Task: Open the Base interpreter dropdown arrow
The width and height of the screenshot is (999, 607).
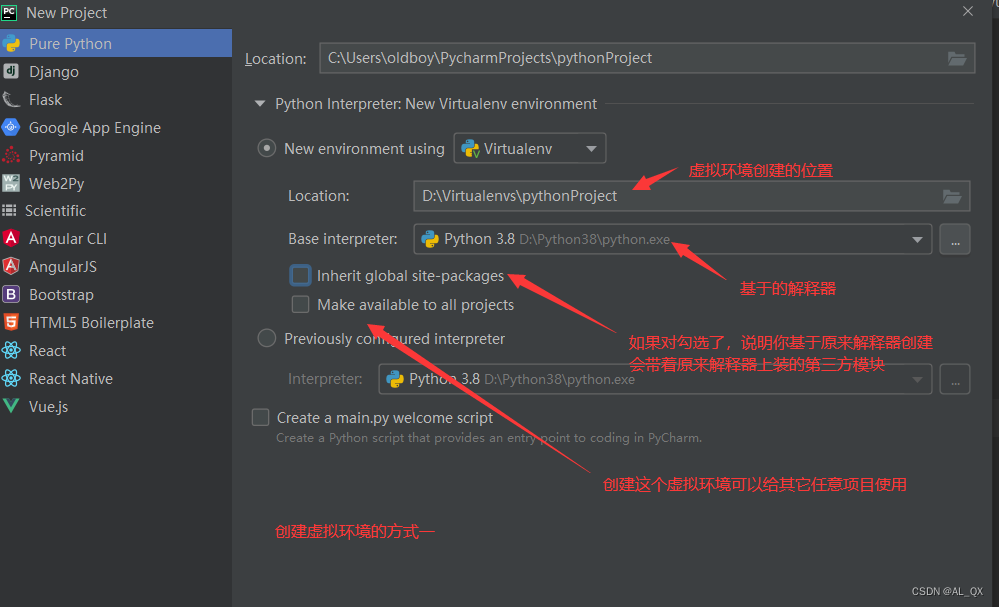Action: click(x=917, y=239)
